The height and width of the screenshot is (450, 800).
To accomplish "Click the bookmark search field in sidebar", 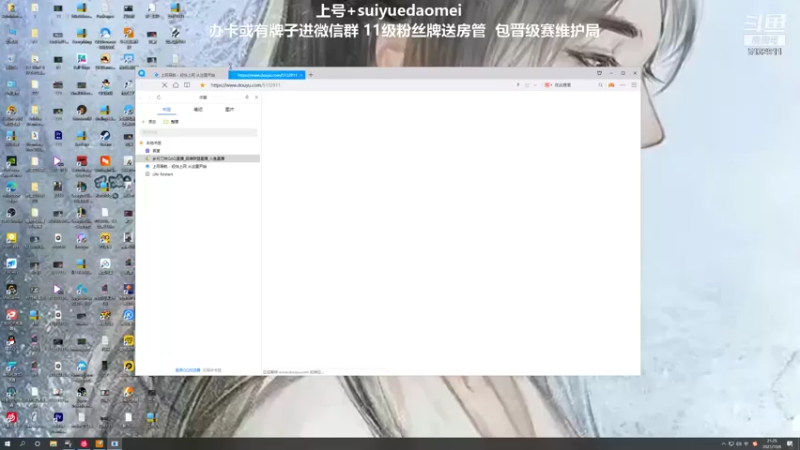I will (x=198, y=132).
